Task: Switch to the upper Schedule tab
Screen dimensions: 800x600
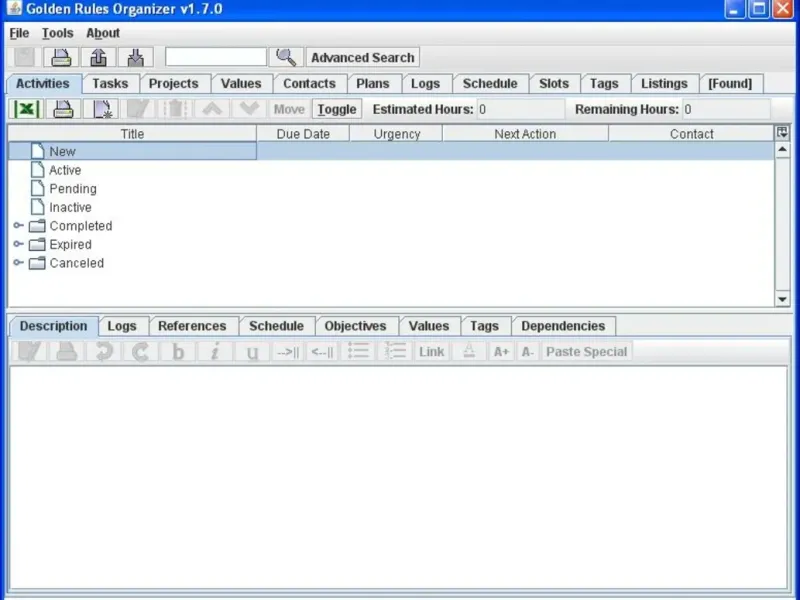Action: click(490, 84)
